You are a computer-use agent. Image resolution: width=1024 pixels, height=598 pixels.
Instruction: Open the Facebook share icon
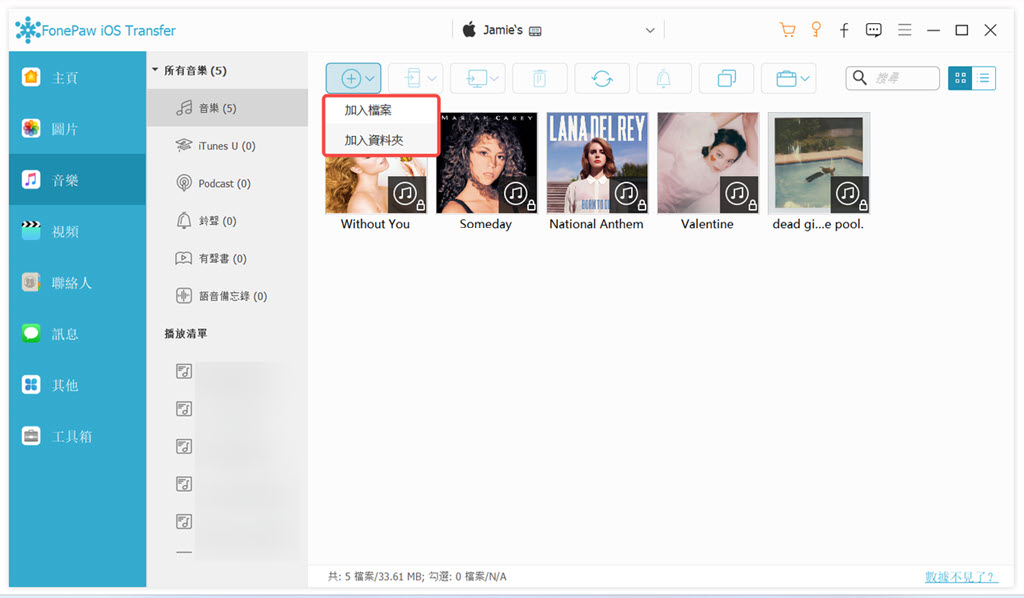tap(844, 30)
